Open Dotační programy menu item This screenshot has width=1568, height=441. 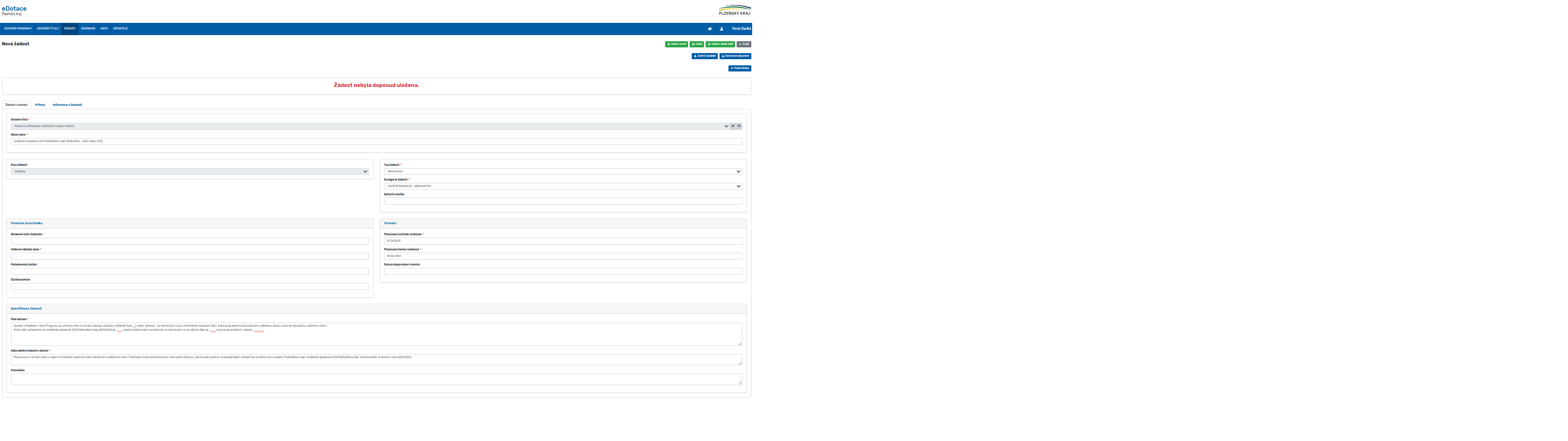[18, 29]
